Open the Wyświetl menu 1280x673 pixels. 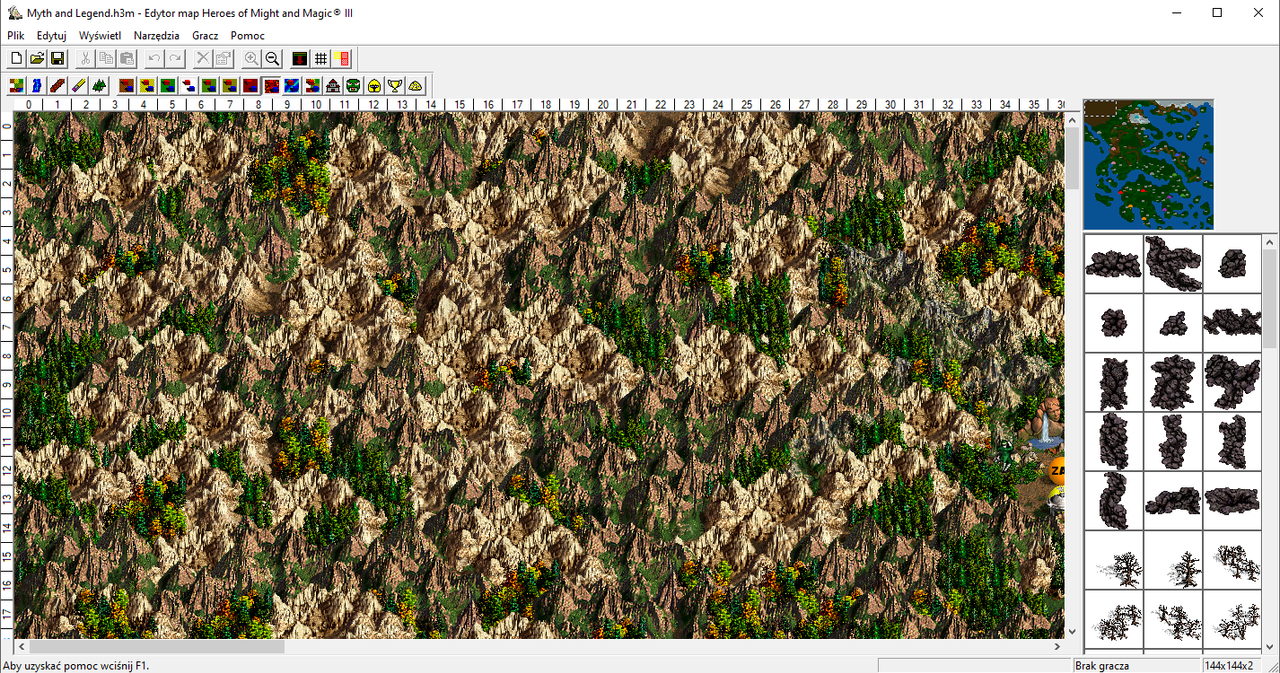click(100, 35)
